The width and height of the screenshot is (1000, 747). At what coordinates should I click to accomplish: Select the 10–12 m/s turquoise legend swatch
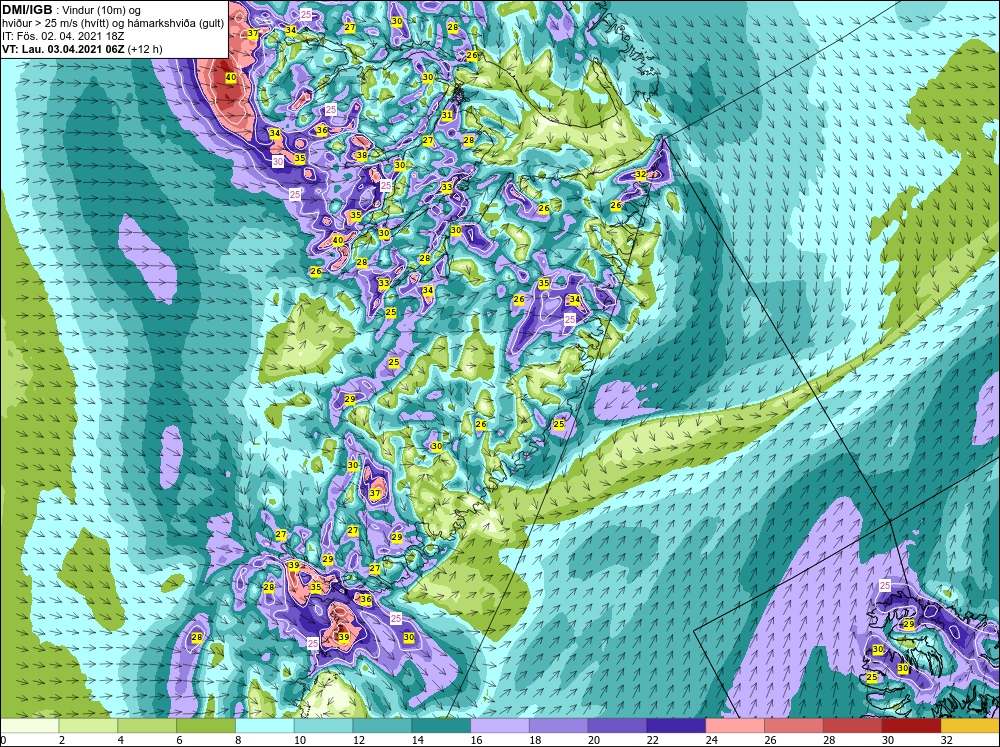pyautogui.click(x=323, y=726)
